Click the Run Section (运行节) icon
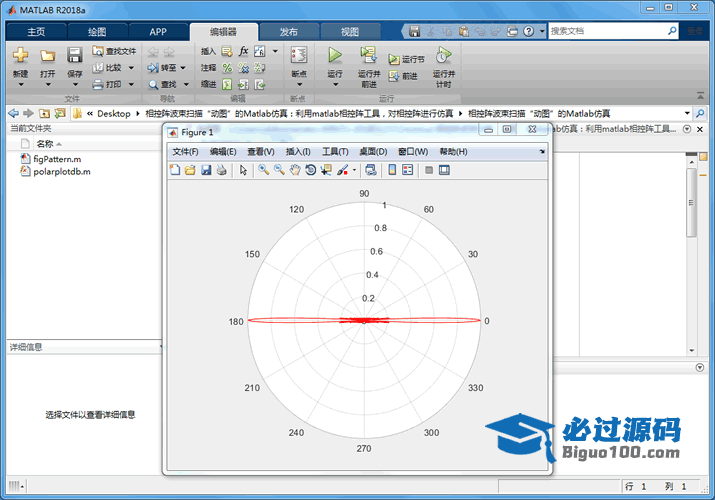The image size is (715, 500). point(394,59)
